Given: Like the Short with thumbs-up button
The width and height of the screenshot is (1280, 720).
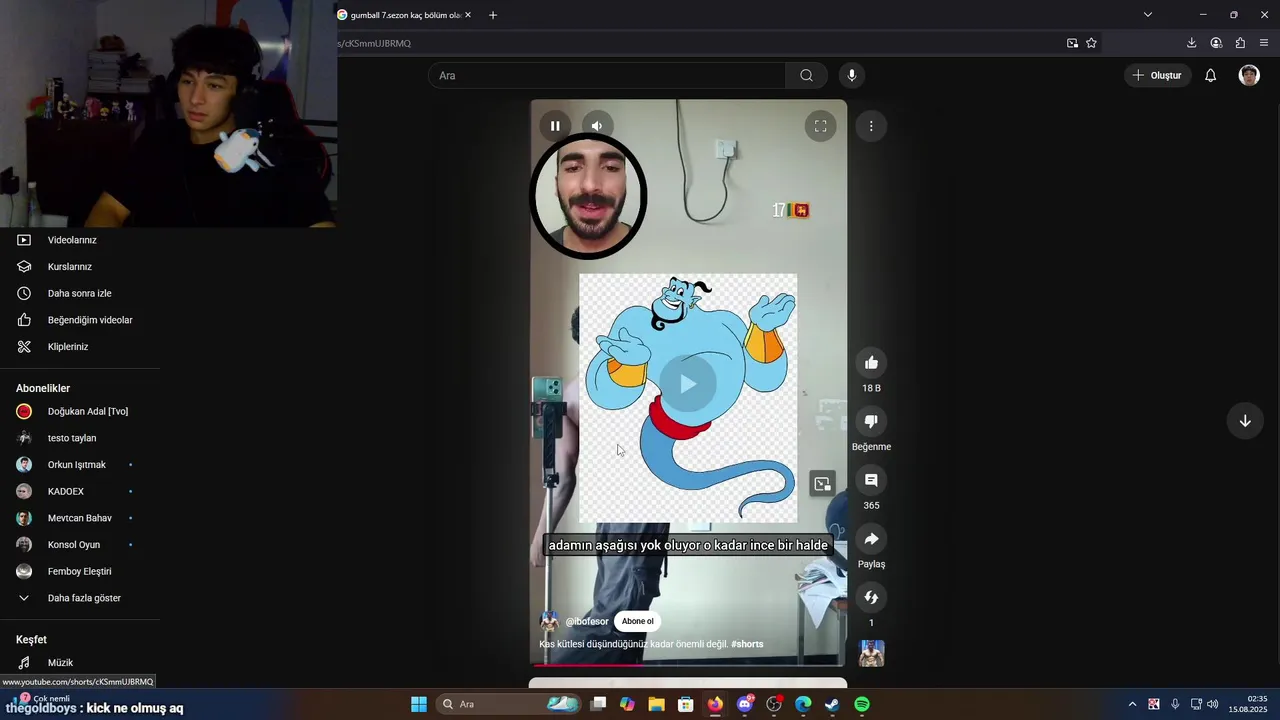Looking at the screenshot, I should (871, 363).
